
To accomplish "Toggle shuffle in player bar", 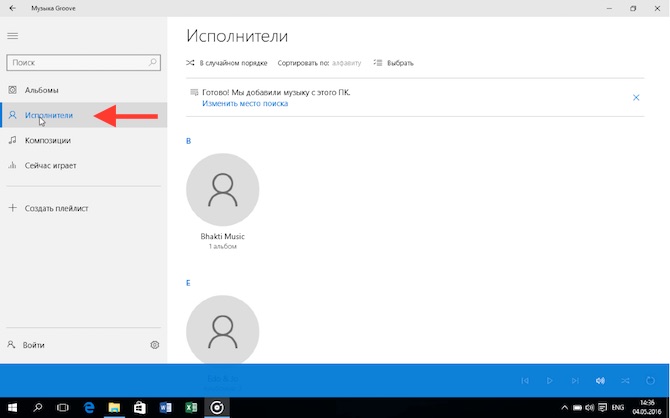I will [x=625, y=380].
